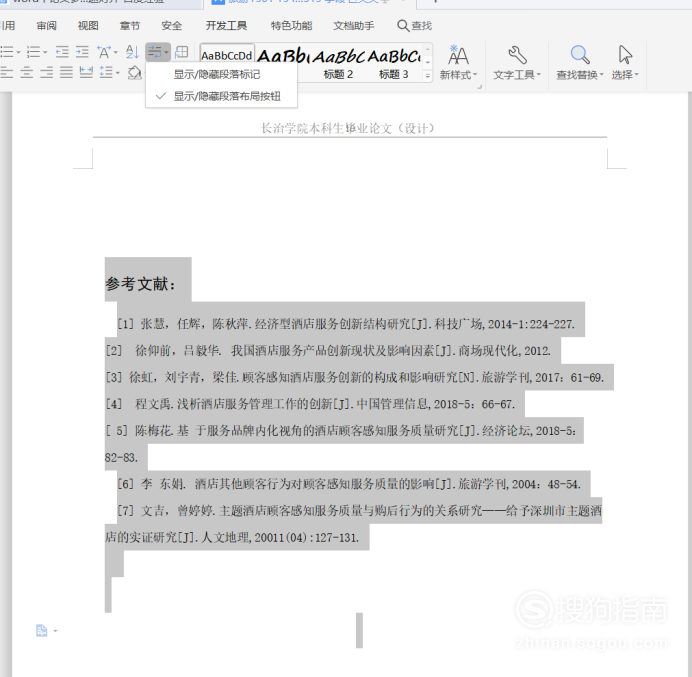Screen dimensions: 692x677
Task: Click reference [6] 李东娟 line
Action: point(349,484)
